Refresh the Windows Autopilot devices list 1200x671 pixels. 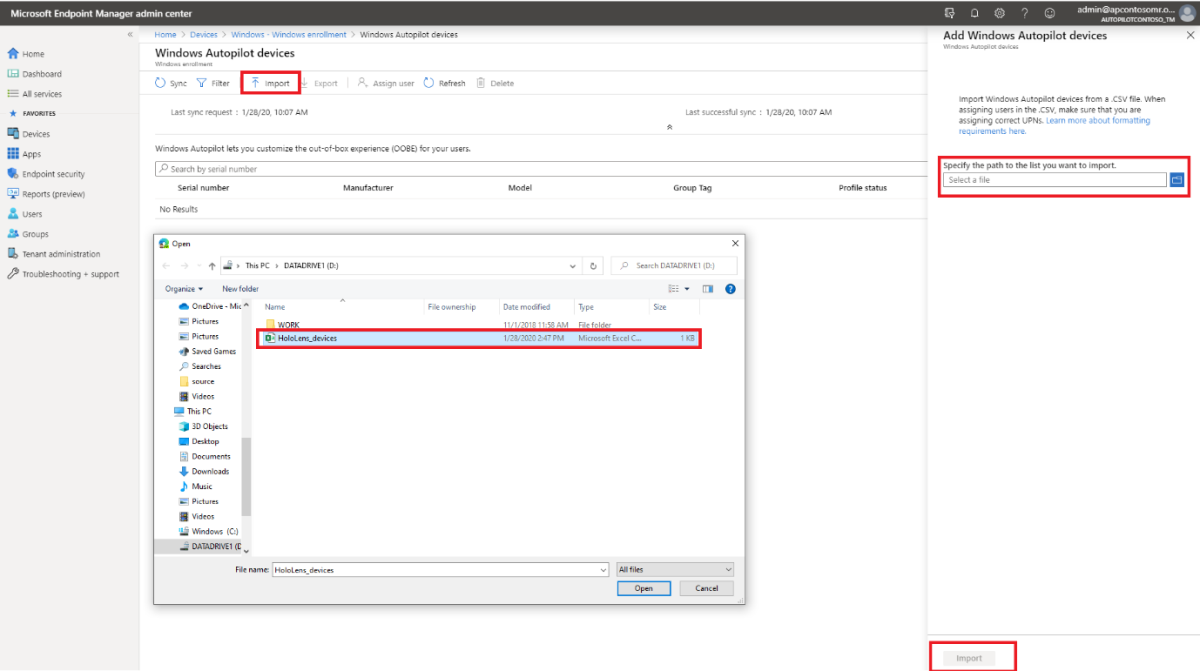(x=447, y=83)
